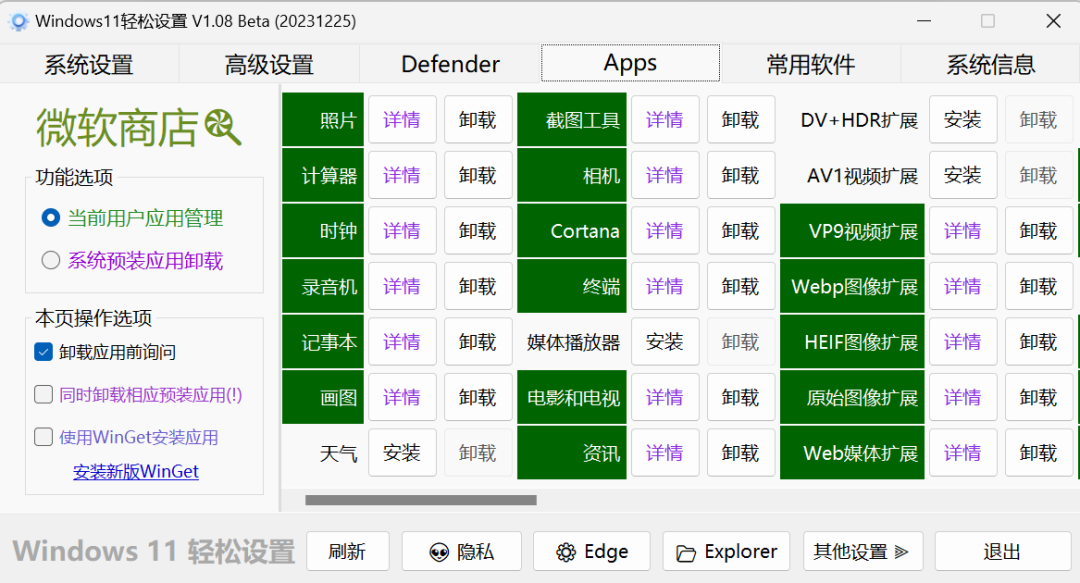Click the 电影和电视 green label

tap(572, 397)
